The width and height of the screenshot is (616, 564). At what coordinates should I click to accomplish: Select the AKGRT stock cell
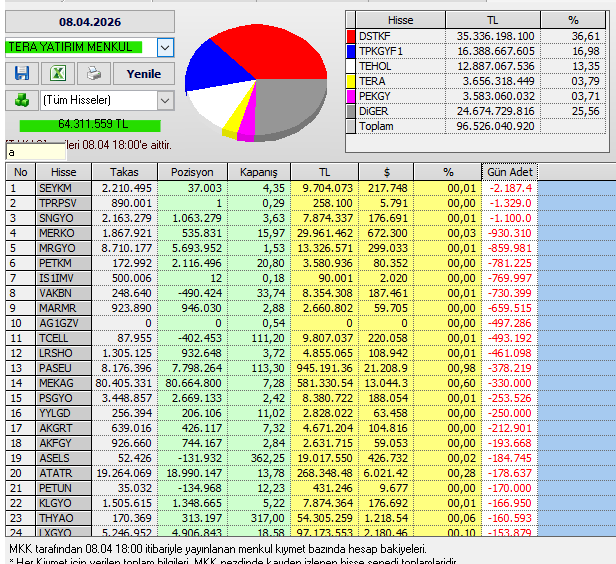[64, 428]
